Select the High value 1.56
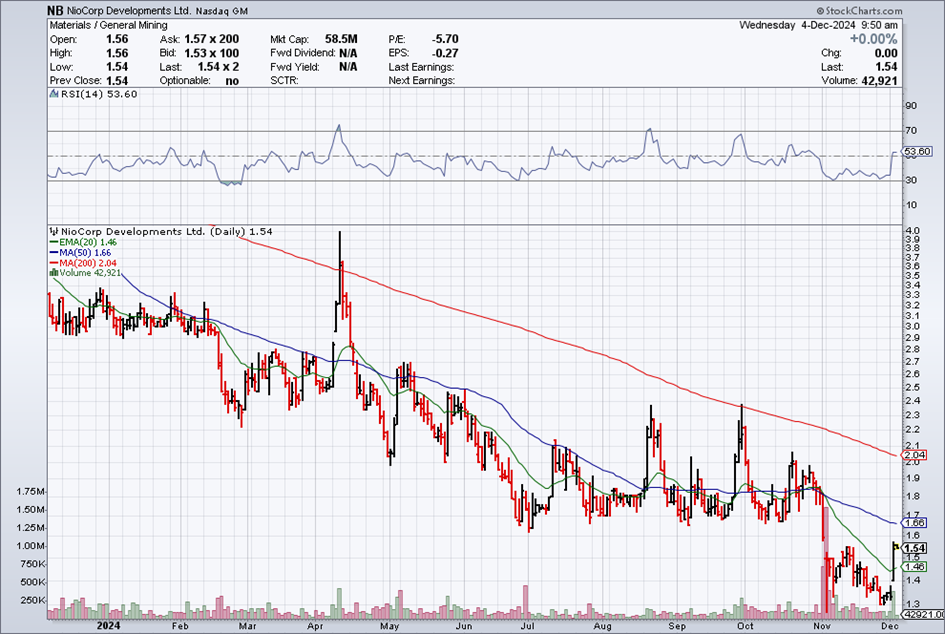This screenshot has width=945, height=634. click(x=117, y=53)
